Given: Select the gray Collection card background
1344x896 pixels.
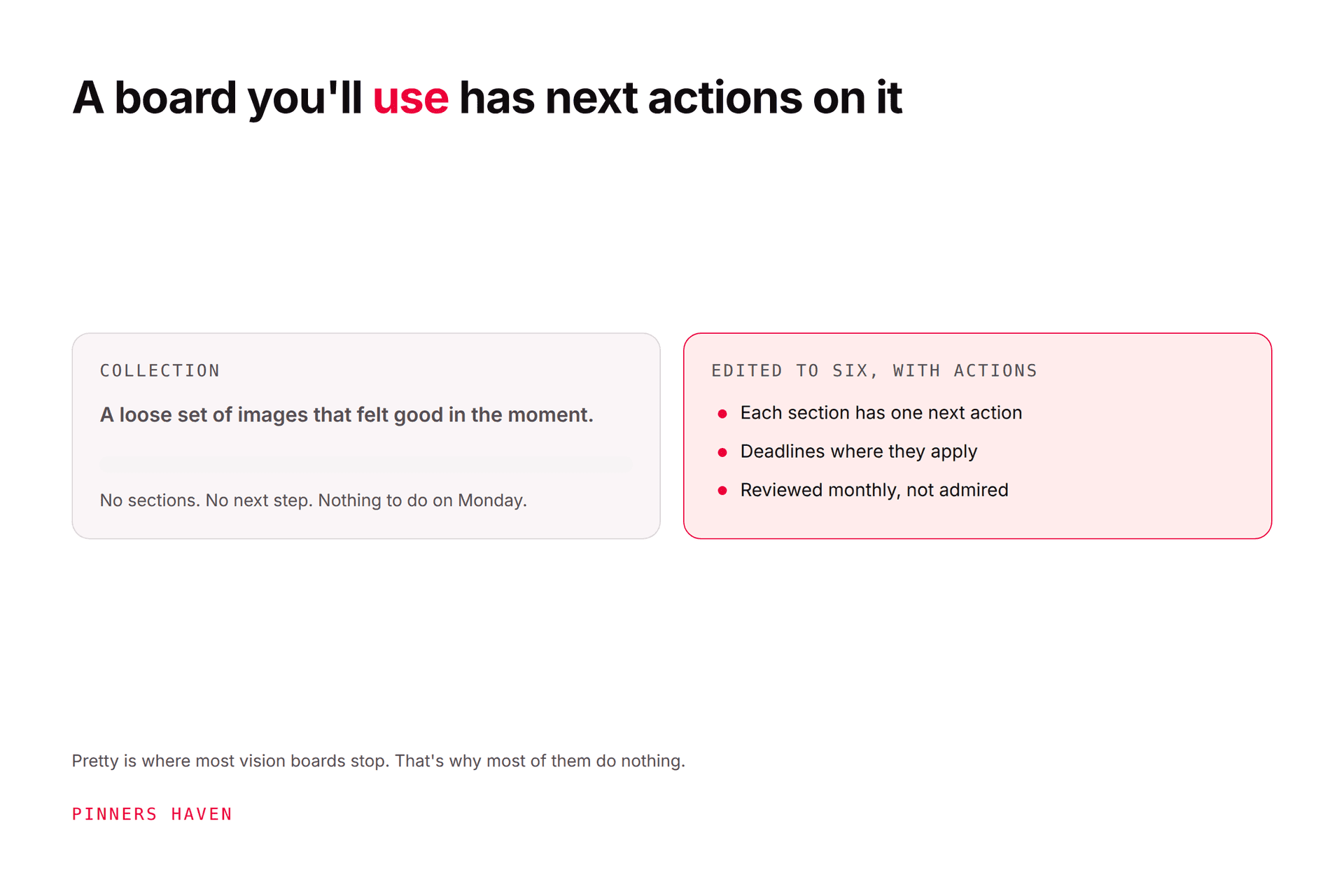Looking at the screenshot, I should tap(366, 436).
